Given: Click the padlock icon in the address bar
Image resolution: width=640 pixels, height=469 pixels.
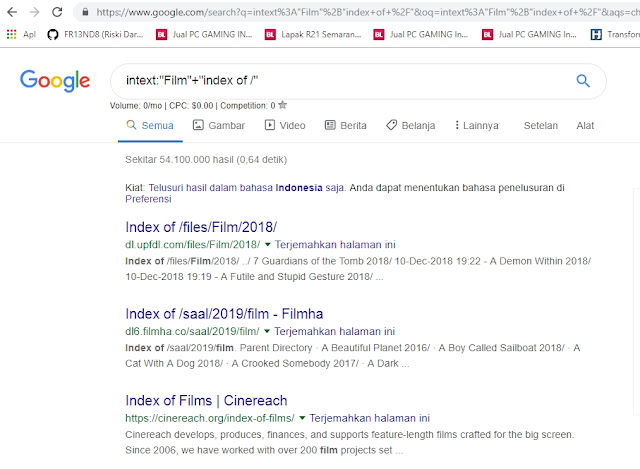Looking at the screenshot, I should click(x=85, y=12).
